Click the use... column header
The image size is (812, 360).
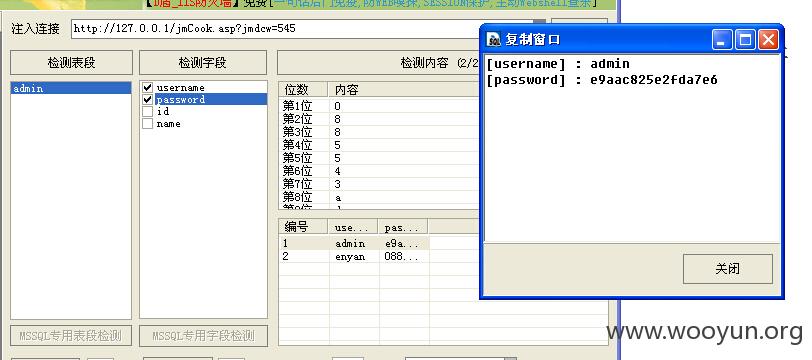coord(354,226)
